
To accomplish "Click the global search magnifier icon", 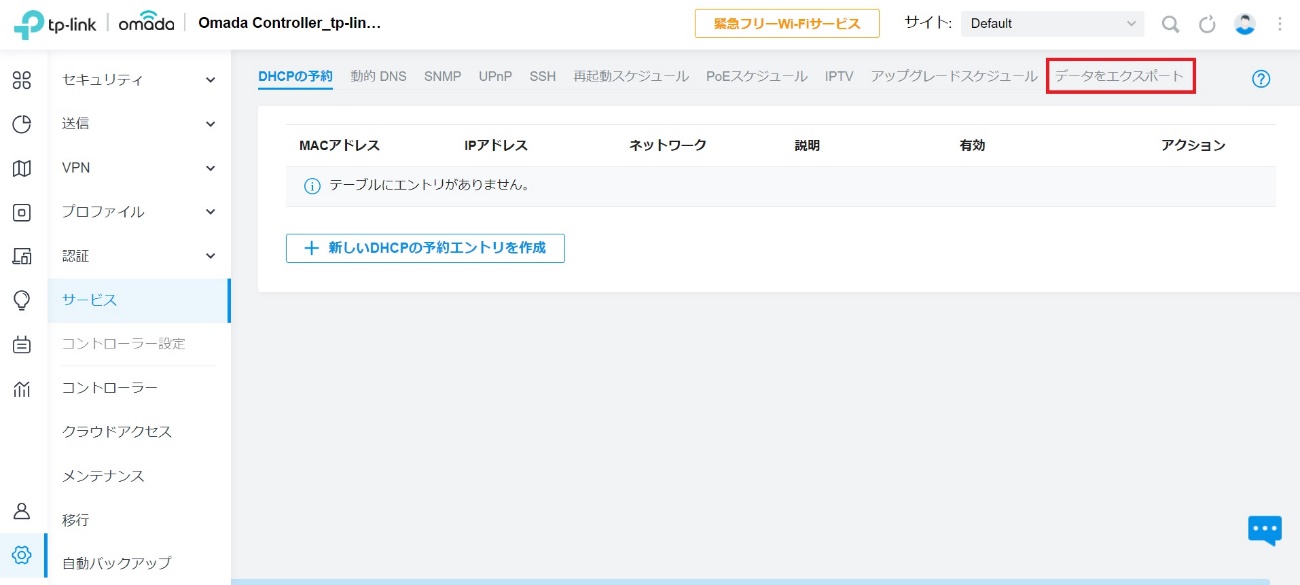I will [1169, 24].
